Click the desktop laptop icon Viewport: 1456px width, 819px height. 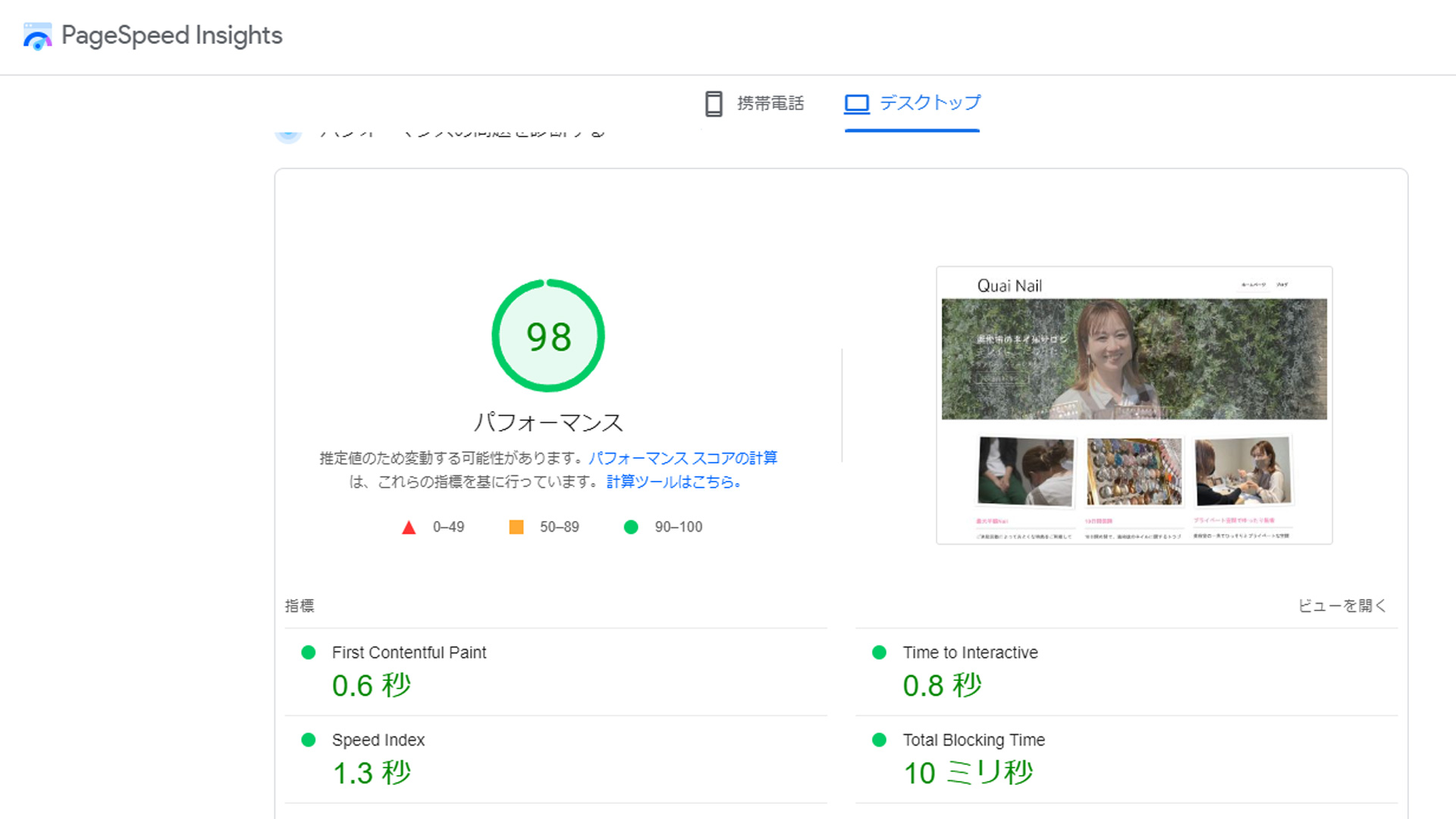coord(857,103)
